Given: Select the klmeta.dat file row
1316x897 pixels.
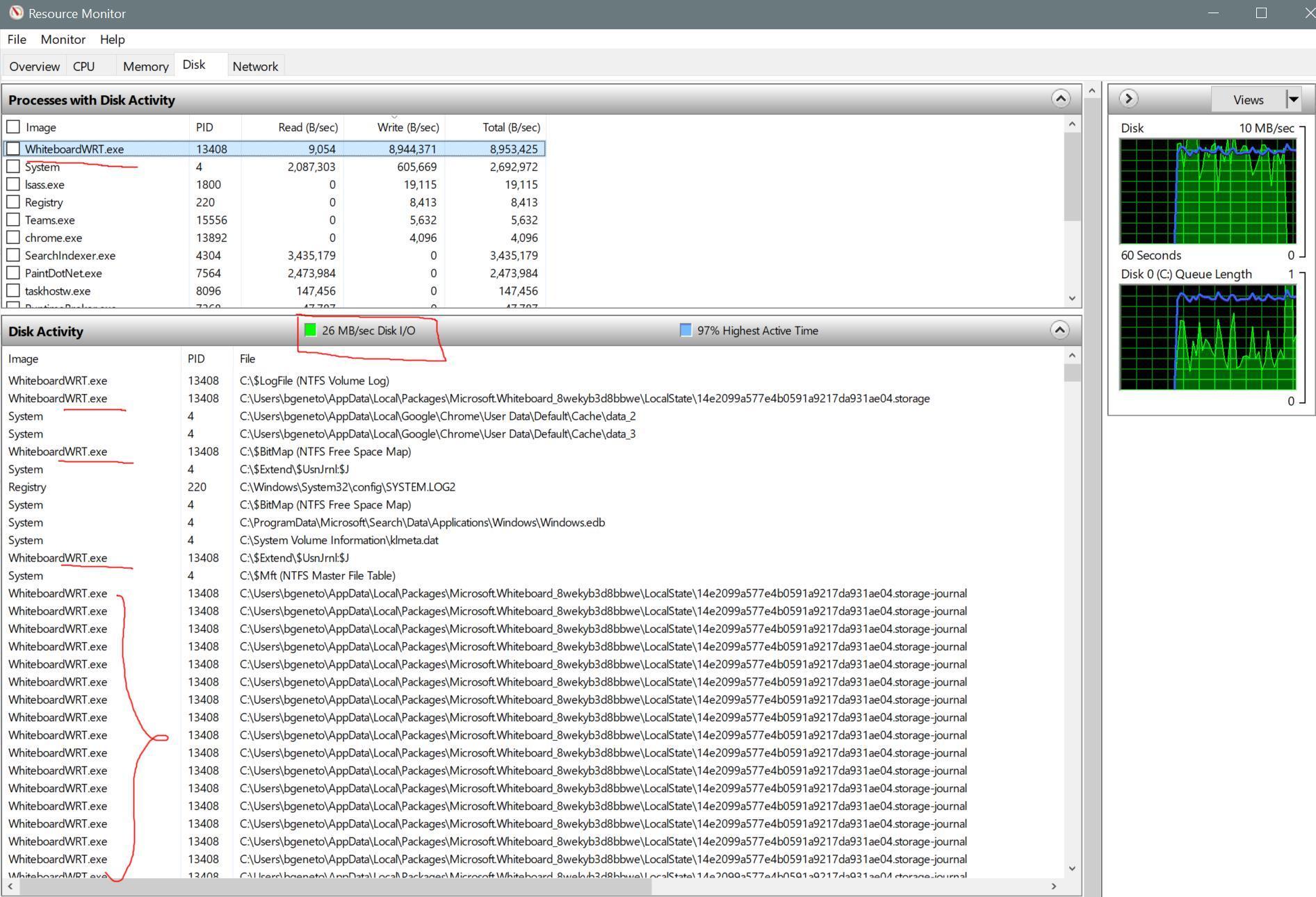Looking at the screenshot, I should tap(533, 540).
